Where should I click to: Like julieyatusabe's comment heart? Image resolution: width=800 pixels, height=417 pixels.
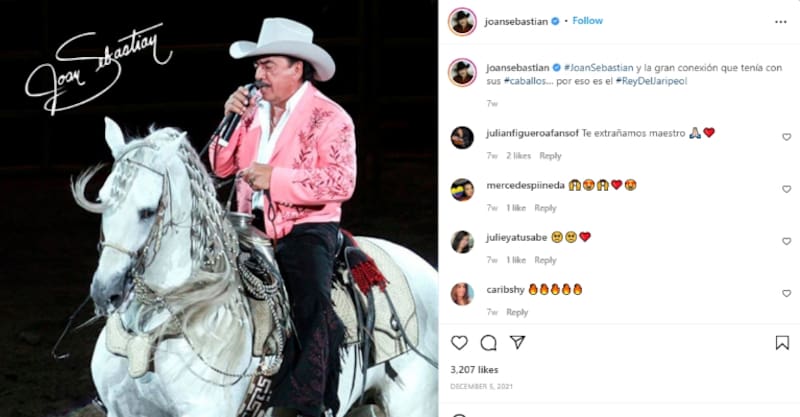pos(786,241)
